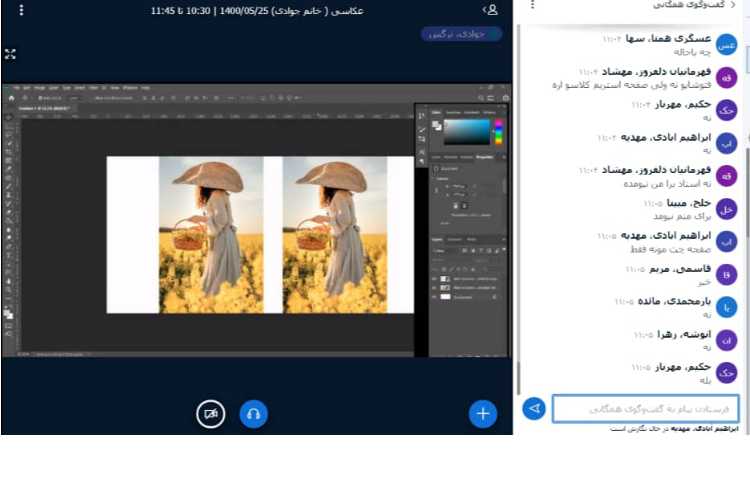Viewport: 750px width, 480px height.
Task: Toggle layer filtering switch in Layers panel
Action: pos(504,249)
